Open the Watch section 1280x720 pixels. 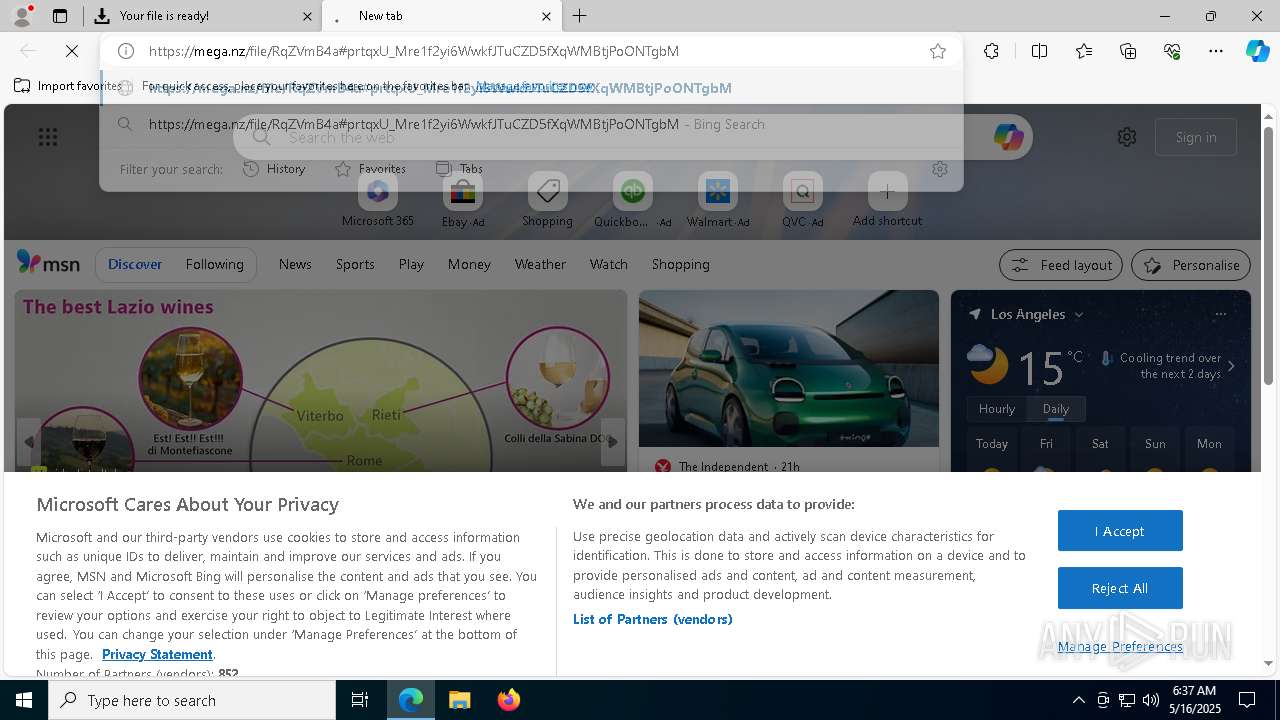click(x=608, y=264)
